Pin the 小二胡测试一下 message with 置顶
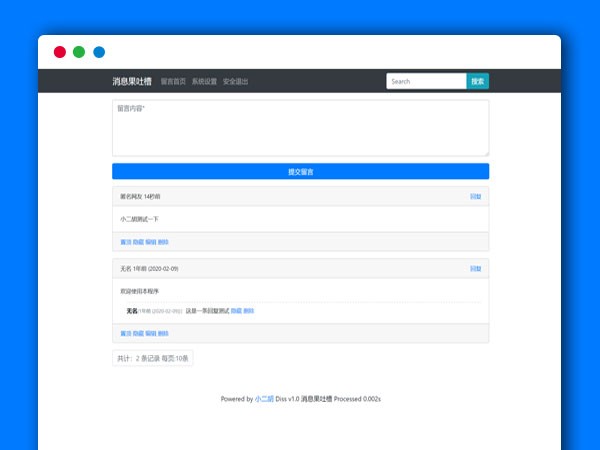Screen dimensions: 600x450 click(125, 242)
